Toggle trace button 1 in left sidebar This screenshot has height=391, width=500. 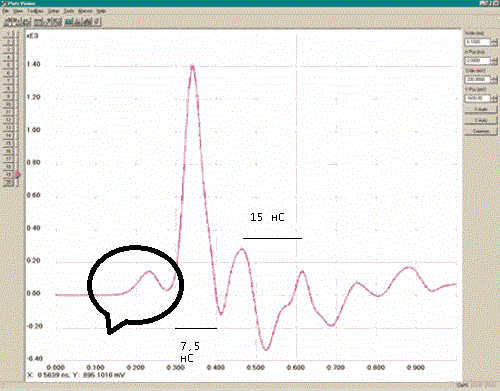(8, 34)
